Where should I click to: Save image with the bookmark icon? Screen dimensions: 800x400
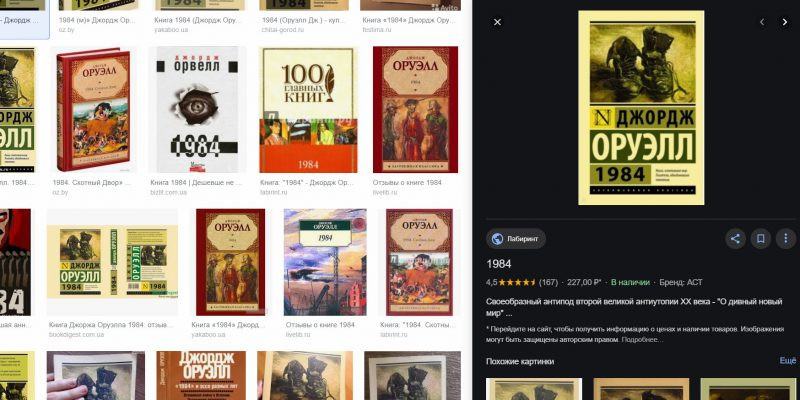click(761, 239)
